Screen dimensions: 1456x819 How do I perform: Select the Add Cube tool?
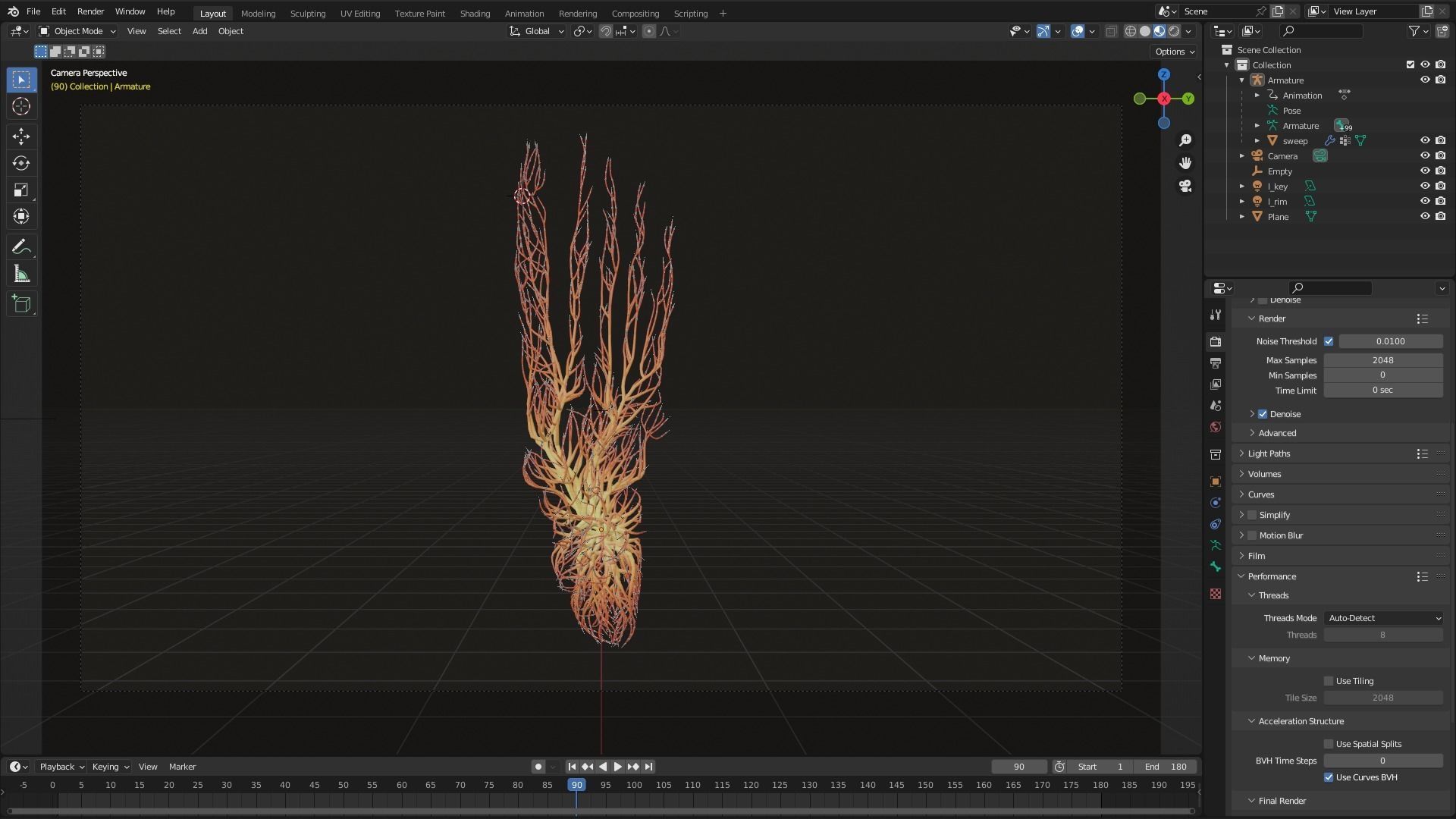pos(21,305)
